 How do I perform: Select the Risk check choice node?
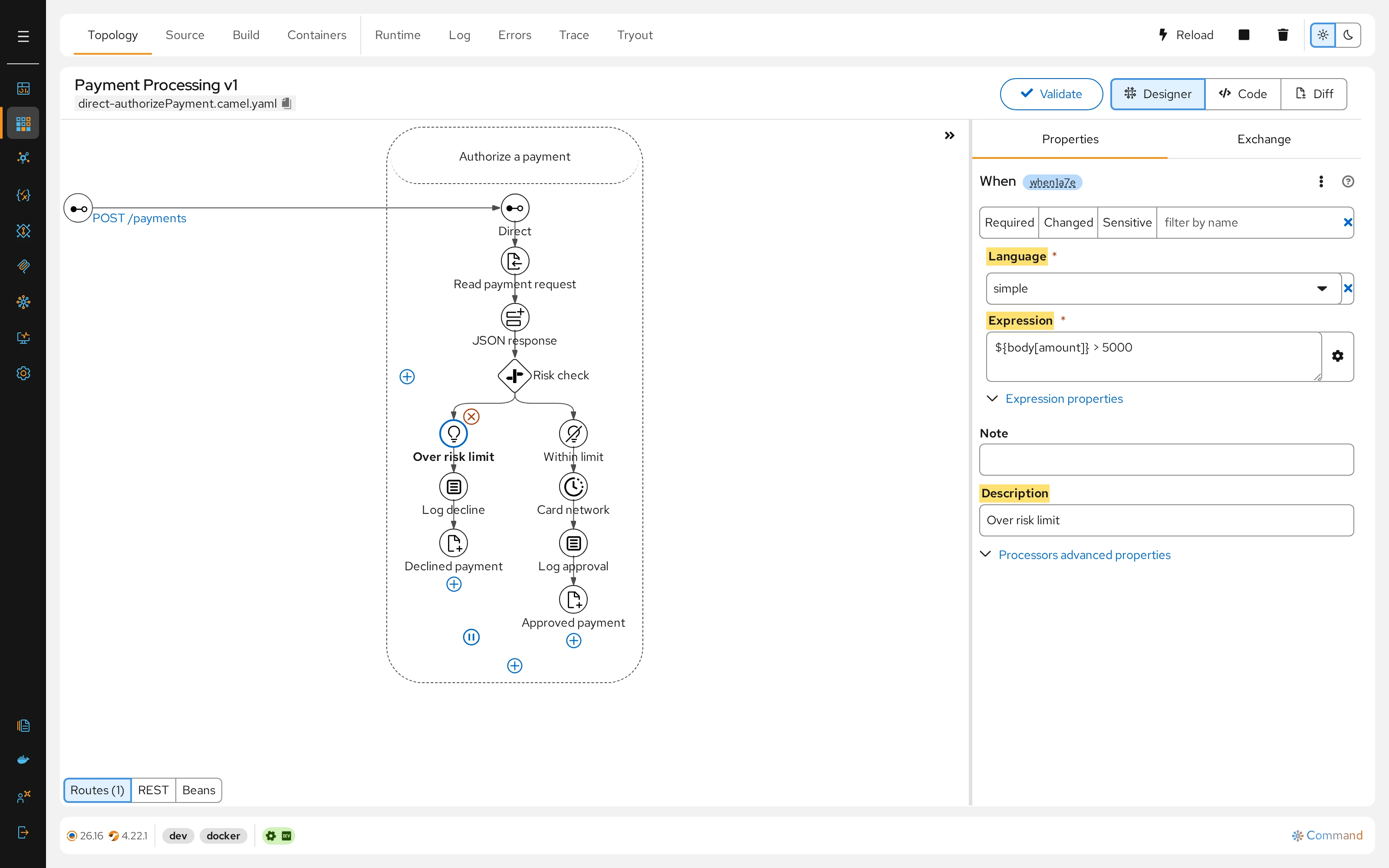[515, 376]
